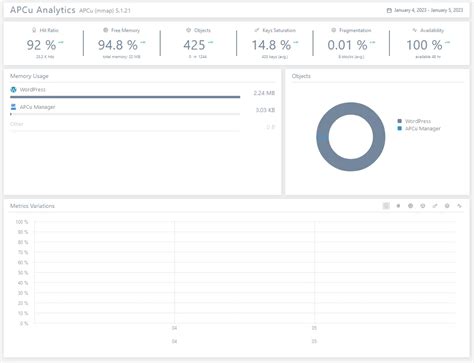Image resolution: width=474 pixels, height=363 pixels.
Task: Click the trend indicator beside 92 %
Action: click(x=61, y=42)
